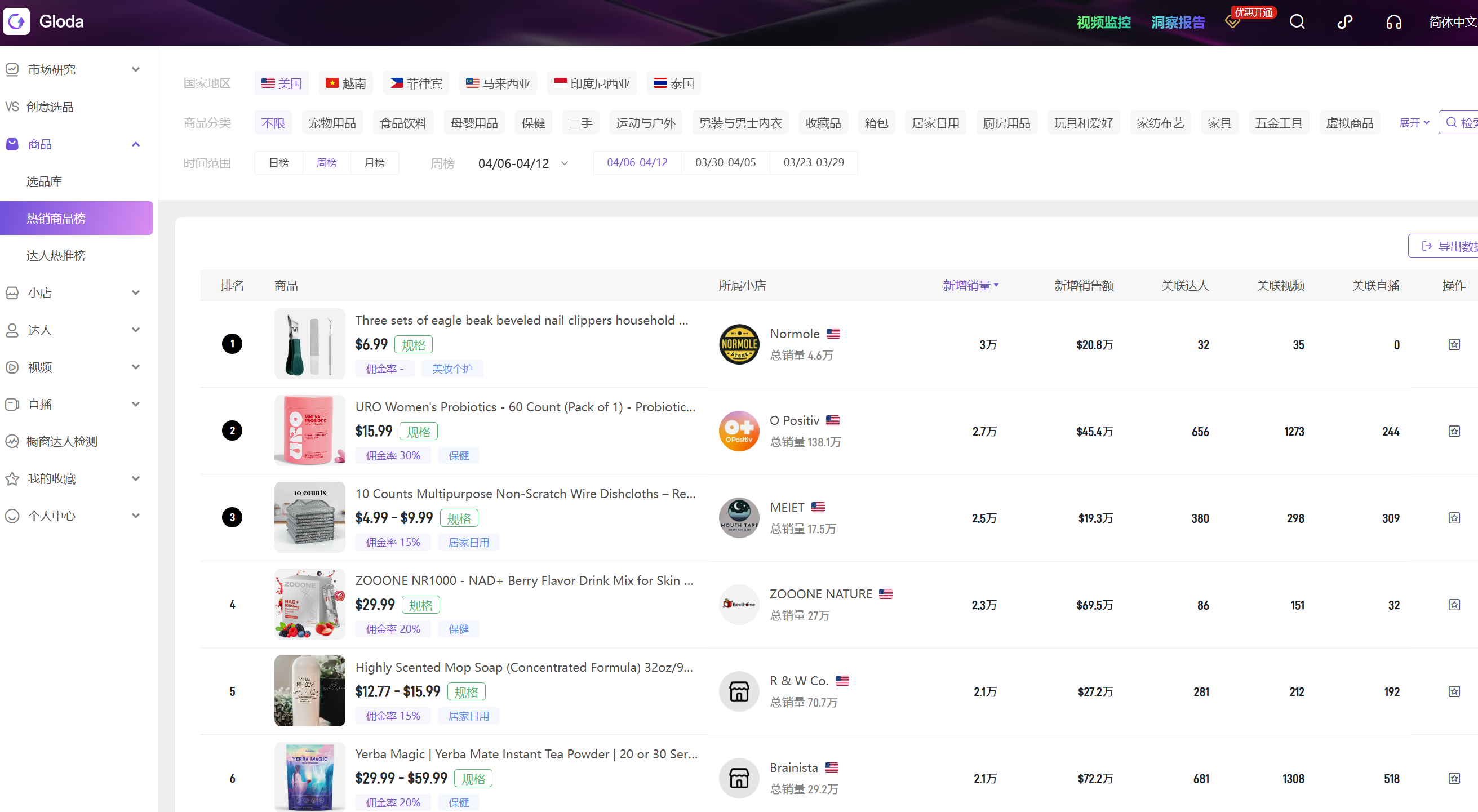Open 达人热推榜 in the sidebar
This screenshot has height=812, width=1478.
click(56, 255)
